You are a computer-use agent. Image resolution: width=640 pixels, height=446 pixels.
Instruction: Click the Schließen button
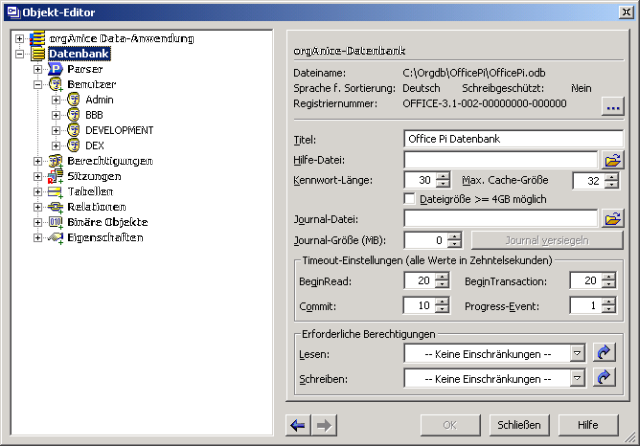[519, 425]
